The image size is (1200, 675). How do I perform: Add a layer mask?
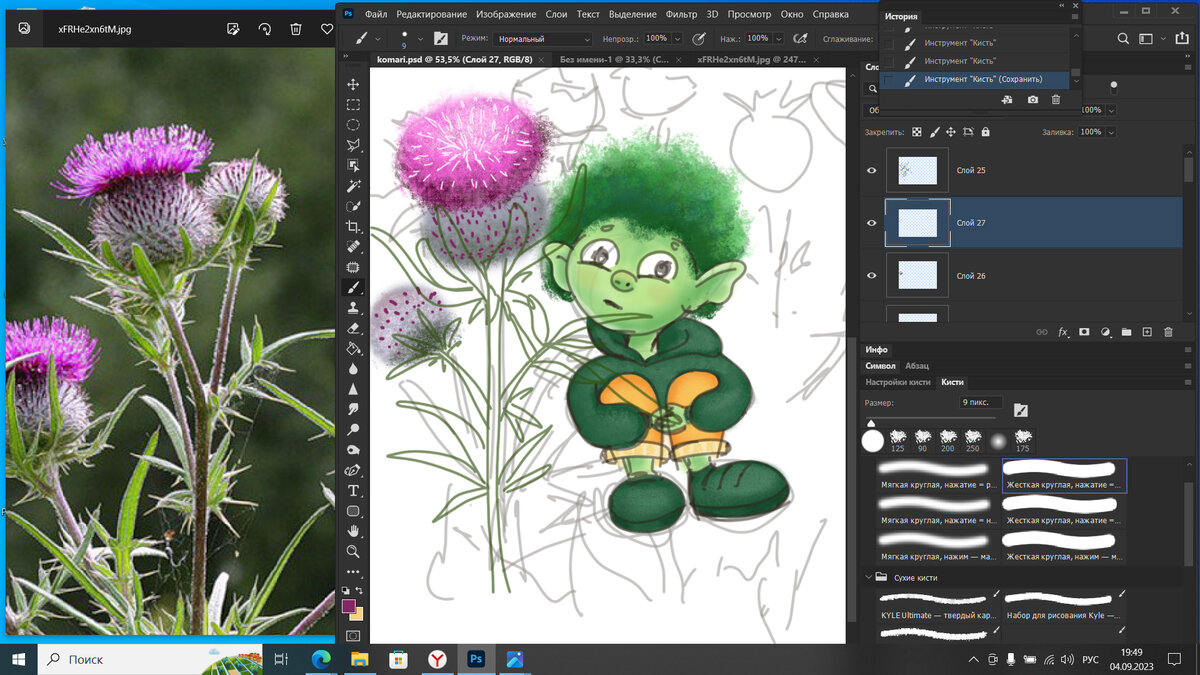pos(1084,332)
